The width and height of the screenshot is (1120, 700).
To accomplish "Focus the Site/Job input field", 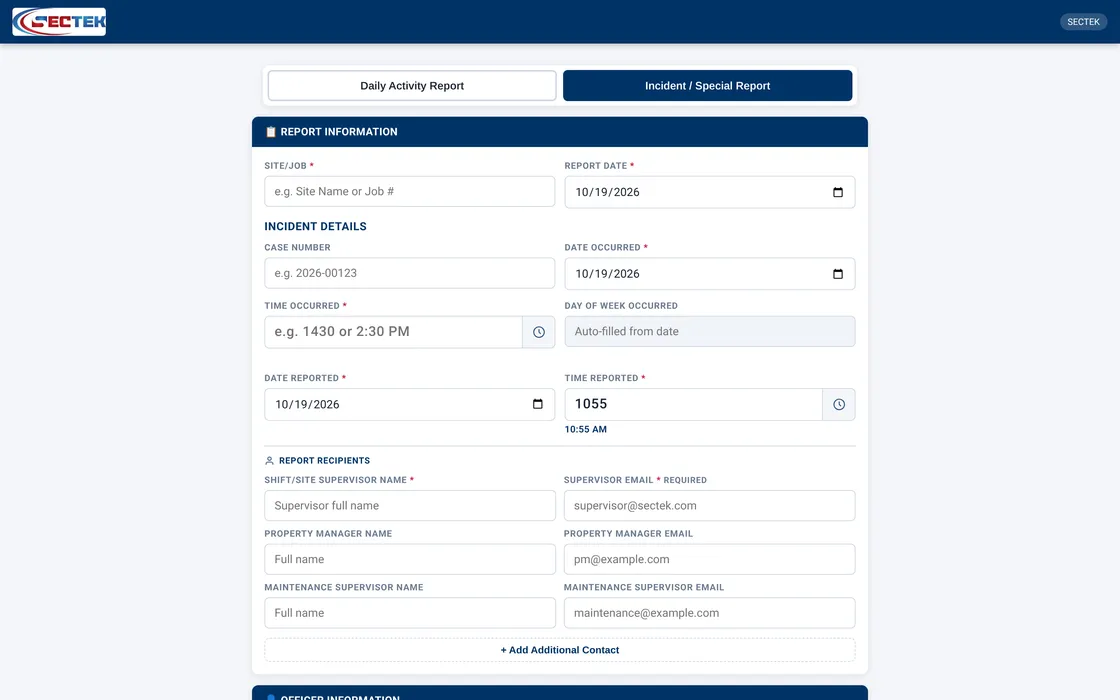I will pos(409,191).
